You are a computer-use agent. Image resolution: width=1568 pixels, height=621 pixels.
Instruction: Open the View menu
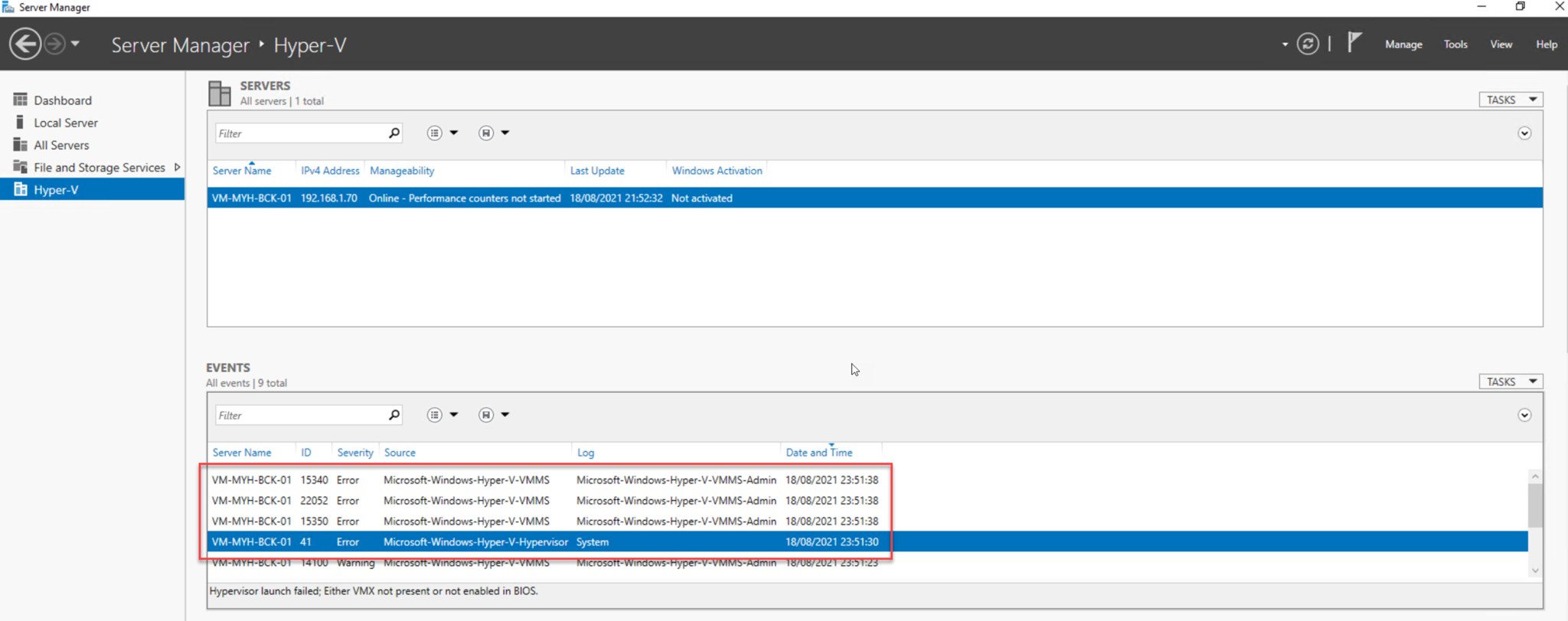coord(1501,44)
